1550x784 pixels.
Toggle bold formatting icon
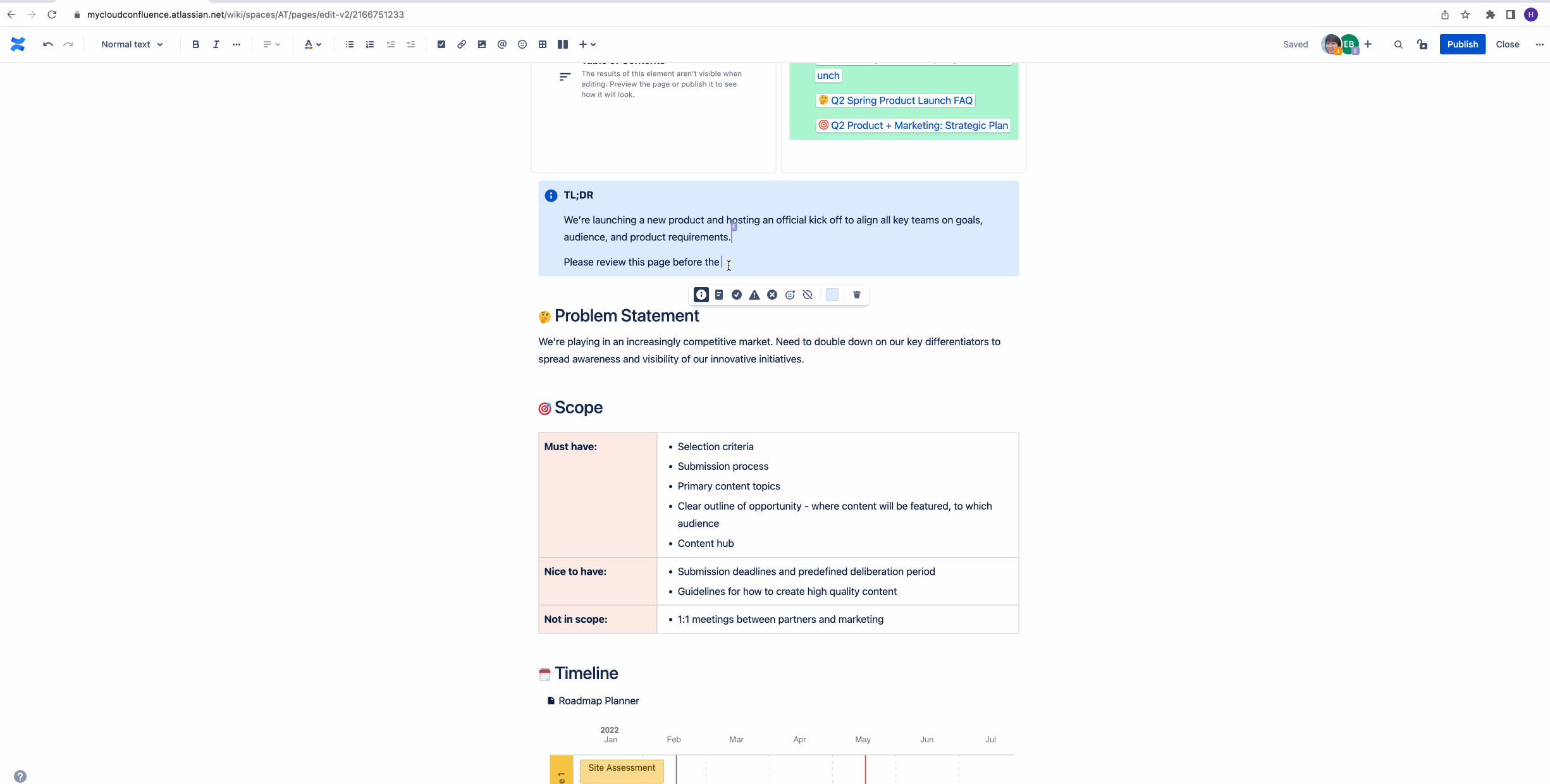(196, 44)
